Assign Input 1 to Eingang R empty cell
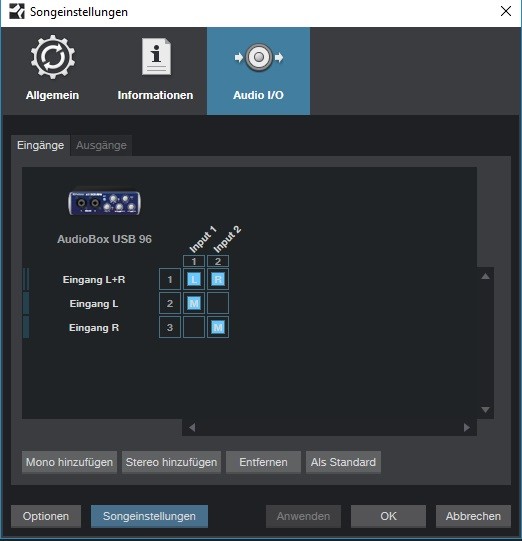 (194, 327)
